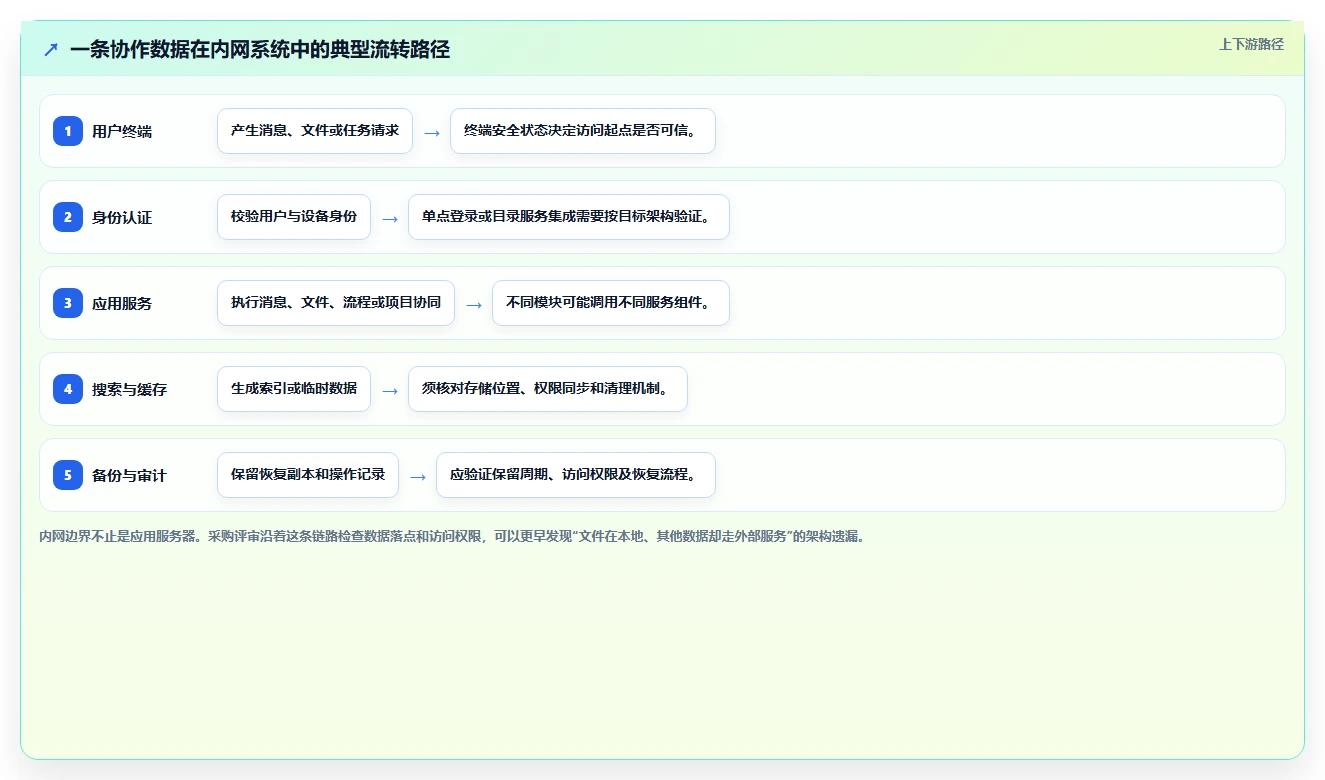Click the number 4 badge for 搜索与缓存
Viewport: 1325px width, 780px height.
coord(68,389)
